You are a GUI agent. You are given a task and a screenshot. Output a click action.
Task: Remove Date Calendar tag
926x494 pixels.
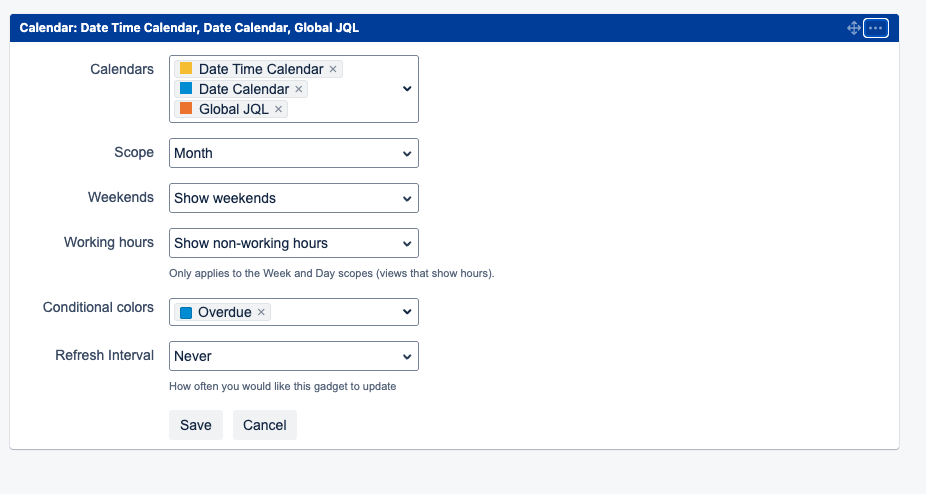[299, 89]
